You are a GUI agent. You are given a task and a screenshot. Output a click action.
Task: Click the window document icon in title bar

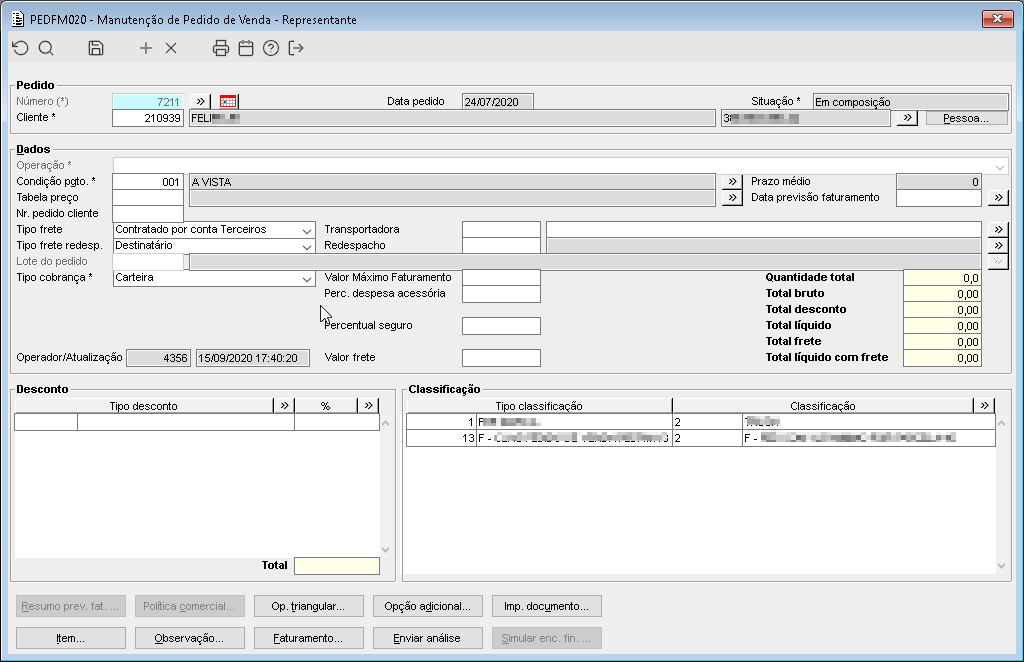click(x=18, y=20)
